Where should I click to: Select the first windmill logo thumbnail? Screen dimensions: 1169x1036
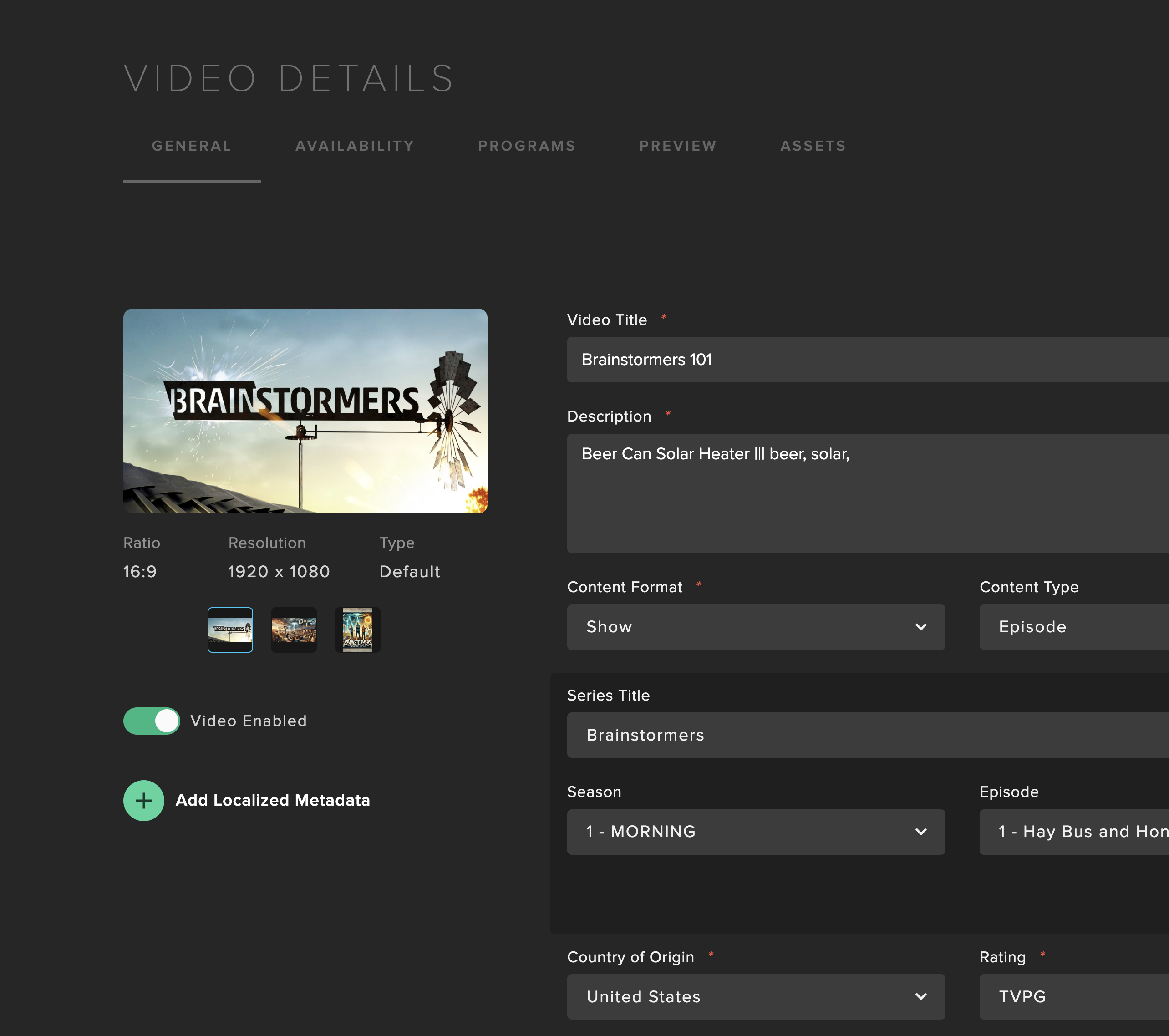tap(230, 630)
